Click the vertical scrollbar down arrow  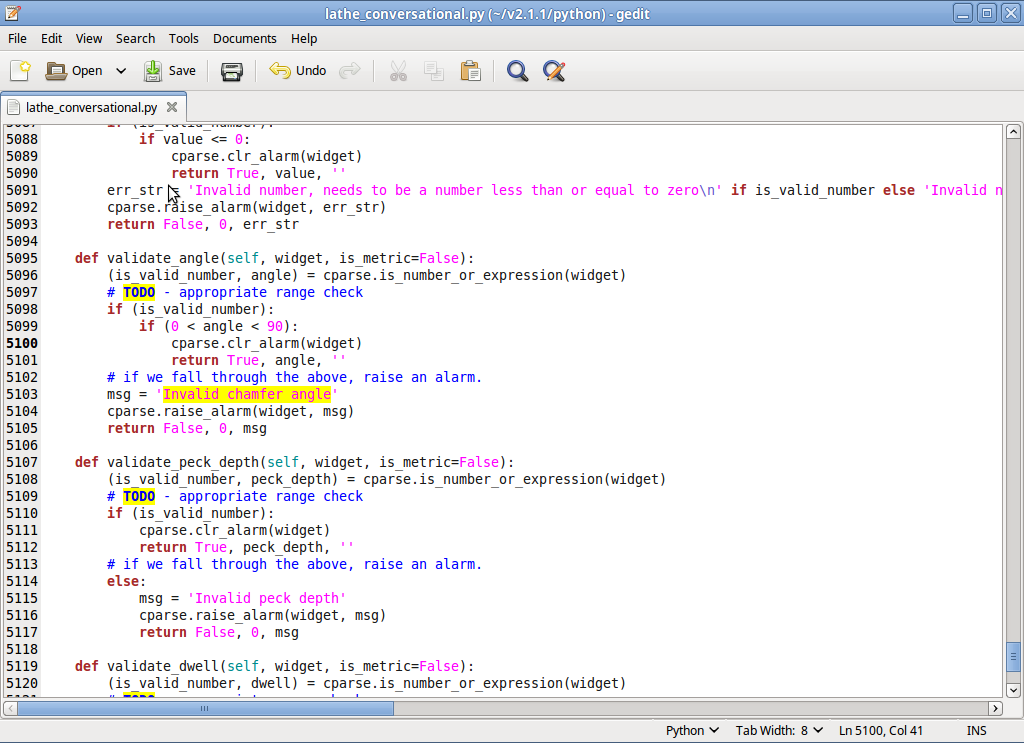point(1013,689)
